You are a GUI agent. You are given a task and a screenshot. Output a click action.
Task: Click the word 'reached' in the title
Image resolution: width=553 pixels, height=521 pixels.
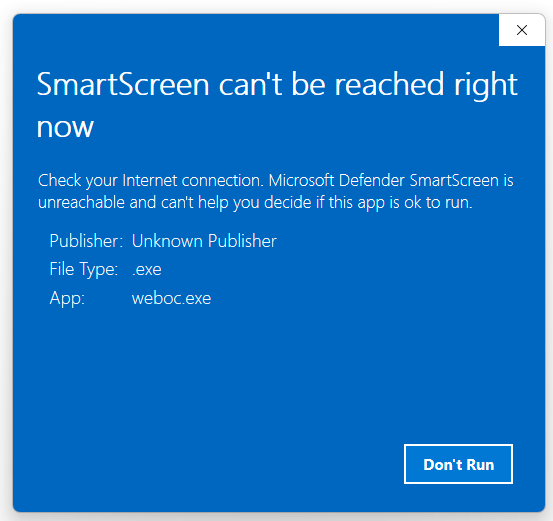pos(389,84)
